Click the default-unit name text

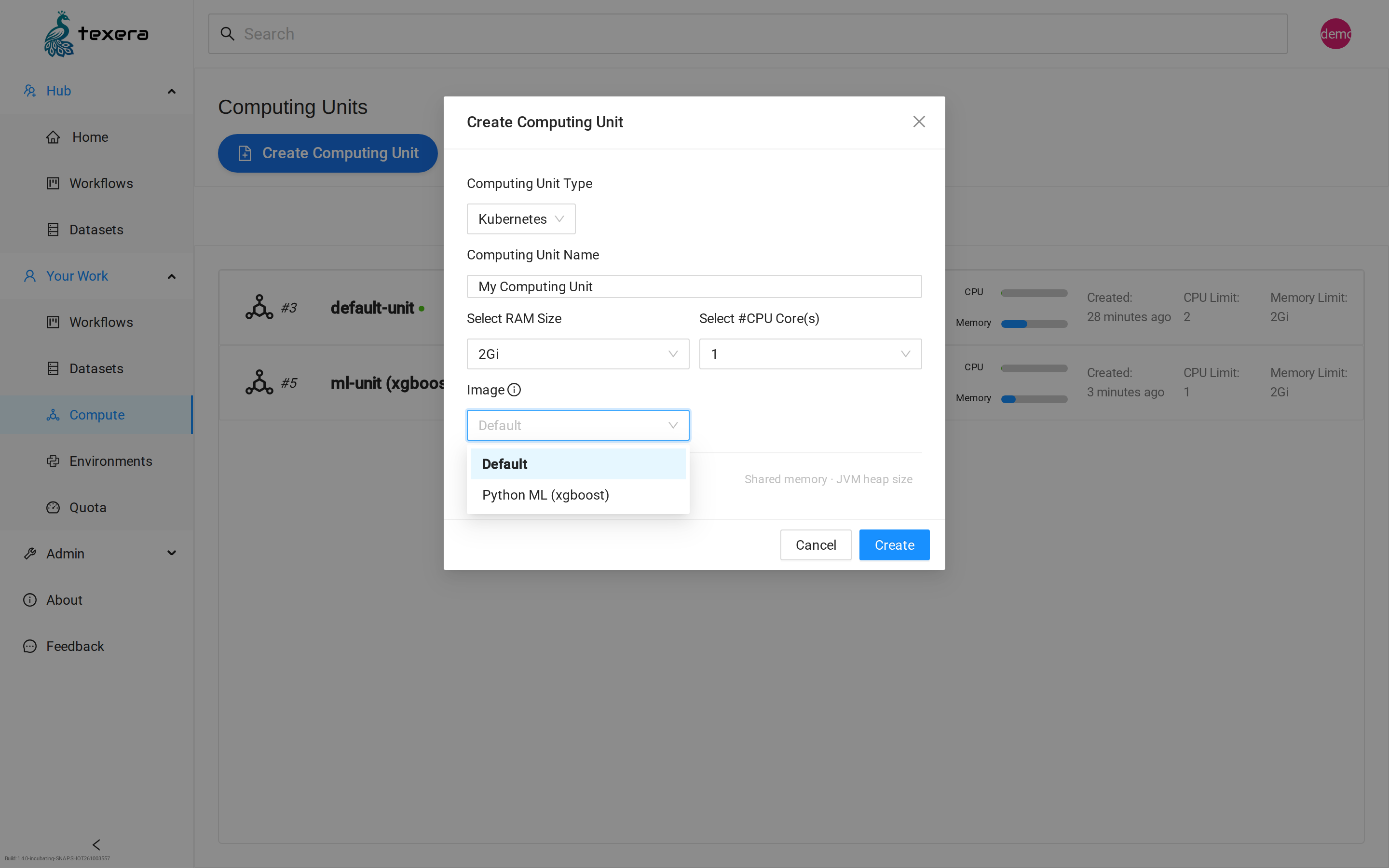click(372, 308)
